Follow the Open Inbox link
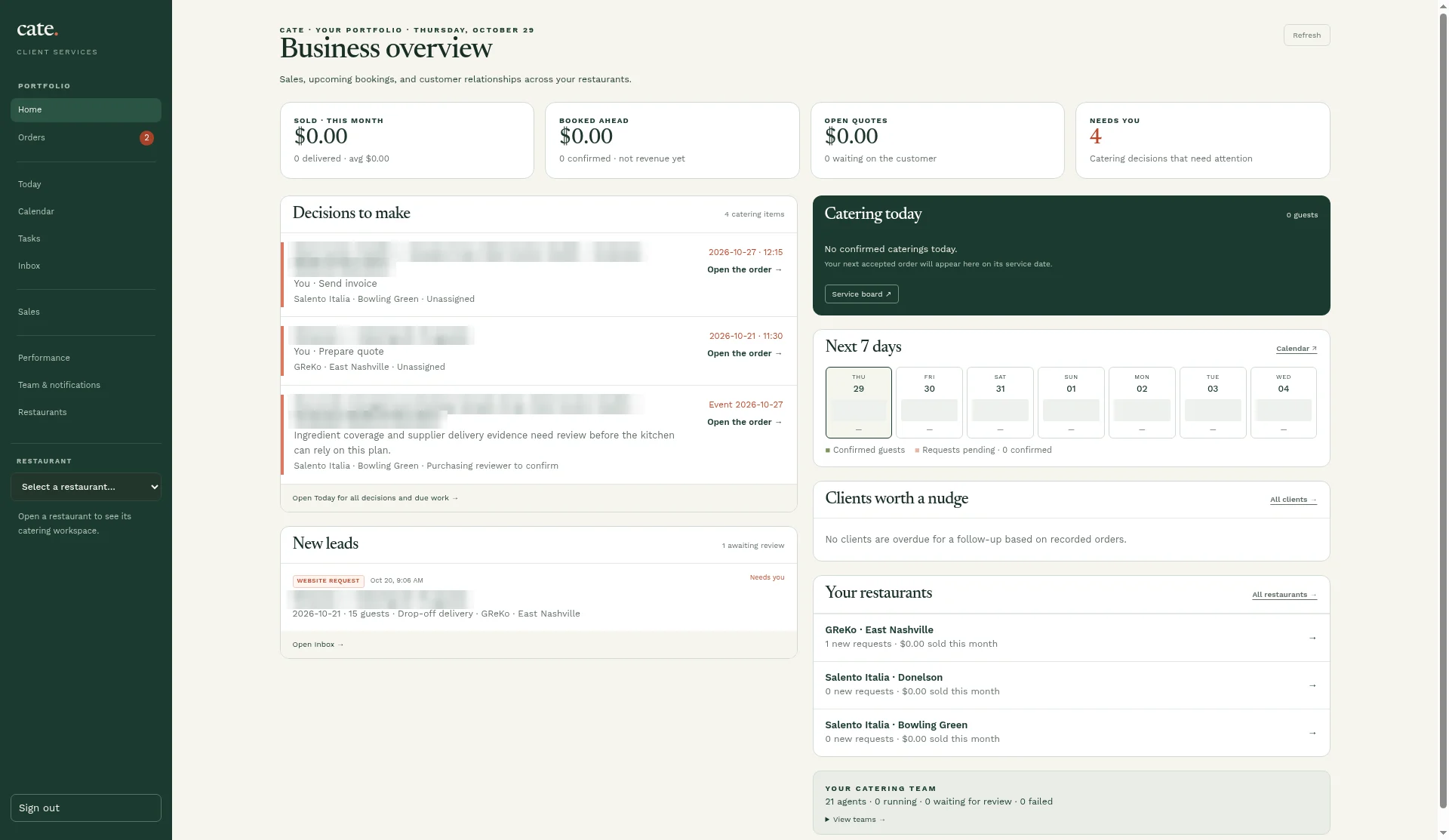1449x840 pixels. pos(318,645)
